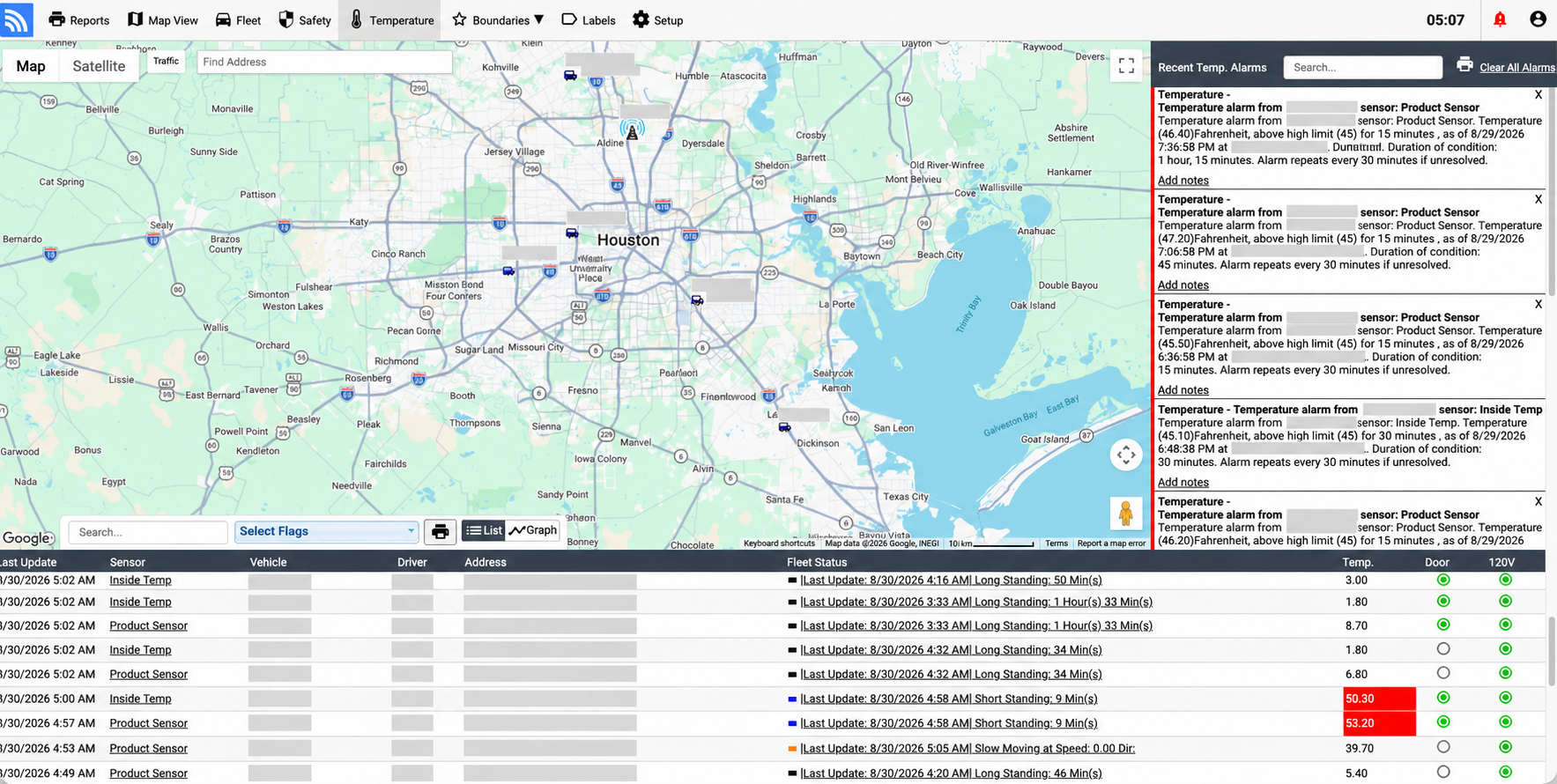The width and height of the screenshot is (1557, 784).
Task: Dismiss alarm from 7:06:58 PM
Action: pyautogui.click(x=1538, y=200)
